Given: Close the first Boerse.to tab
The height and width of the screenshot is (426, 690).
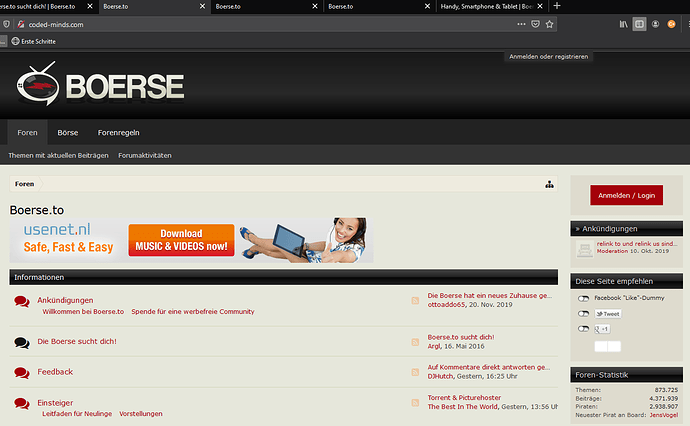Looking at the screenshot, I should [x=202, y=6].
